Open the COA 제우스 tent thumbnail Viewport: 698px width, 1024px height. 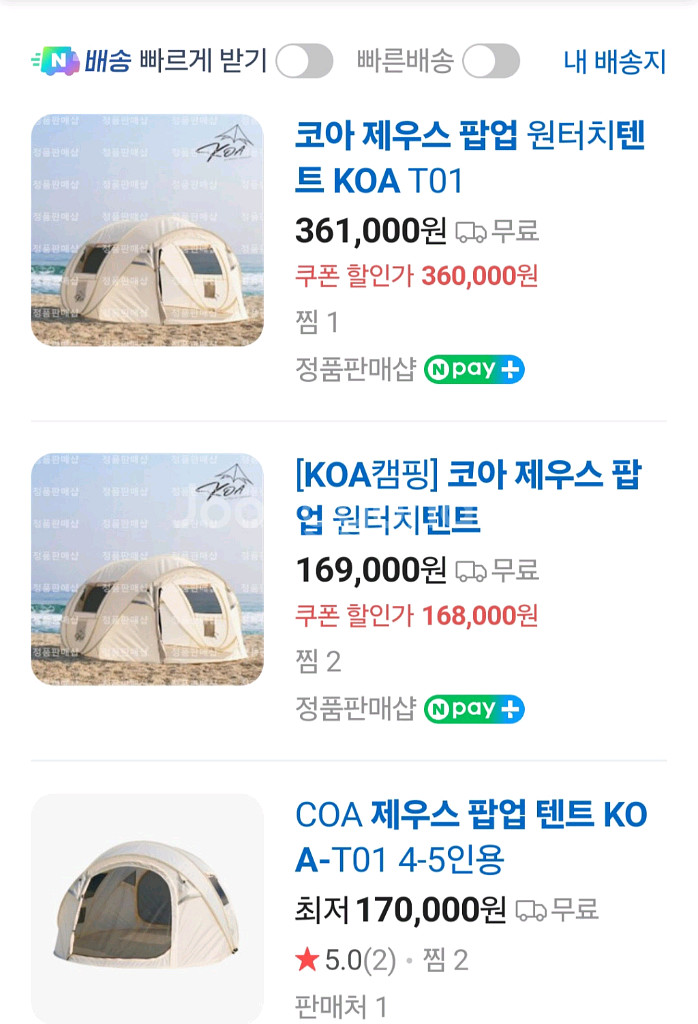[x=147, y=908]
